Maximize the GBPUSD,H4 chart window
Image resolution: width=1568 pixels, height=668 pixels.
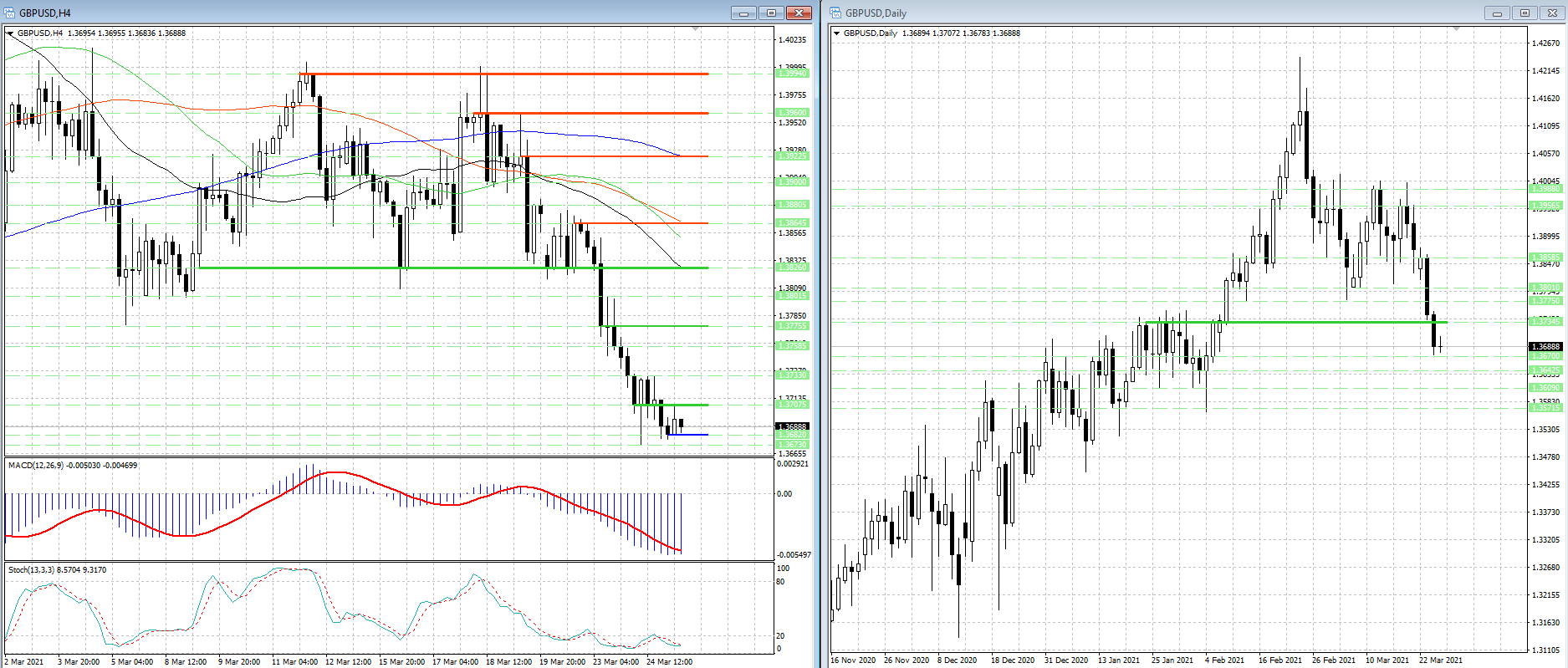coord(771,13)
